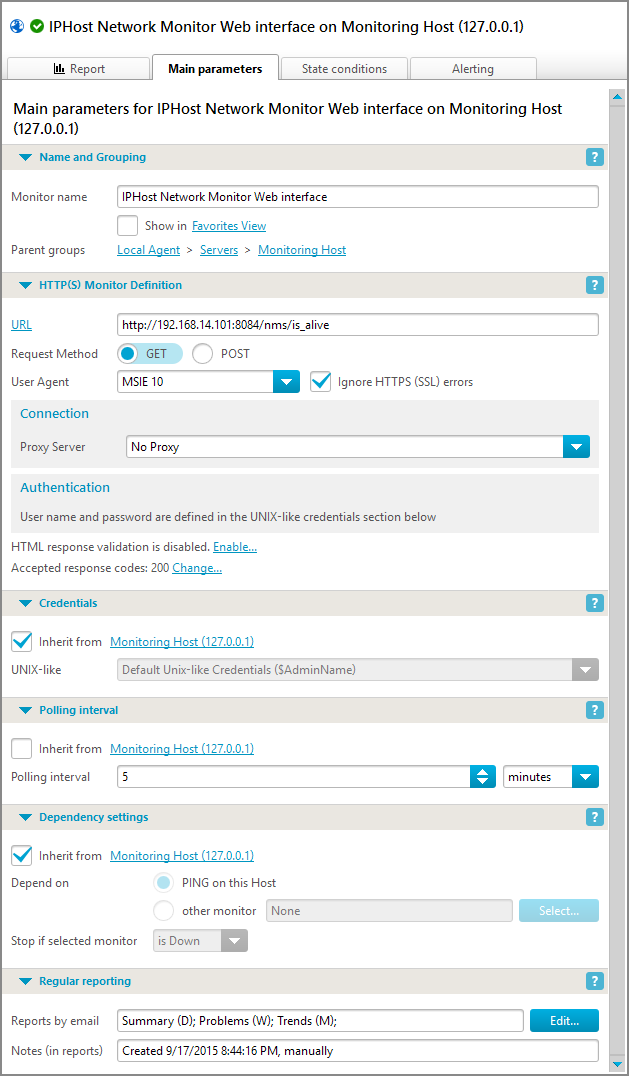629x1076 pixels.
Task: Open the Alerting tab
Action: coord(472,69)
